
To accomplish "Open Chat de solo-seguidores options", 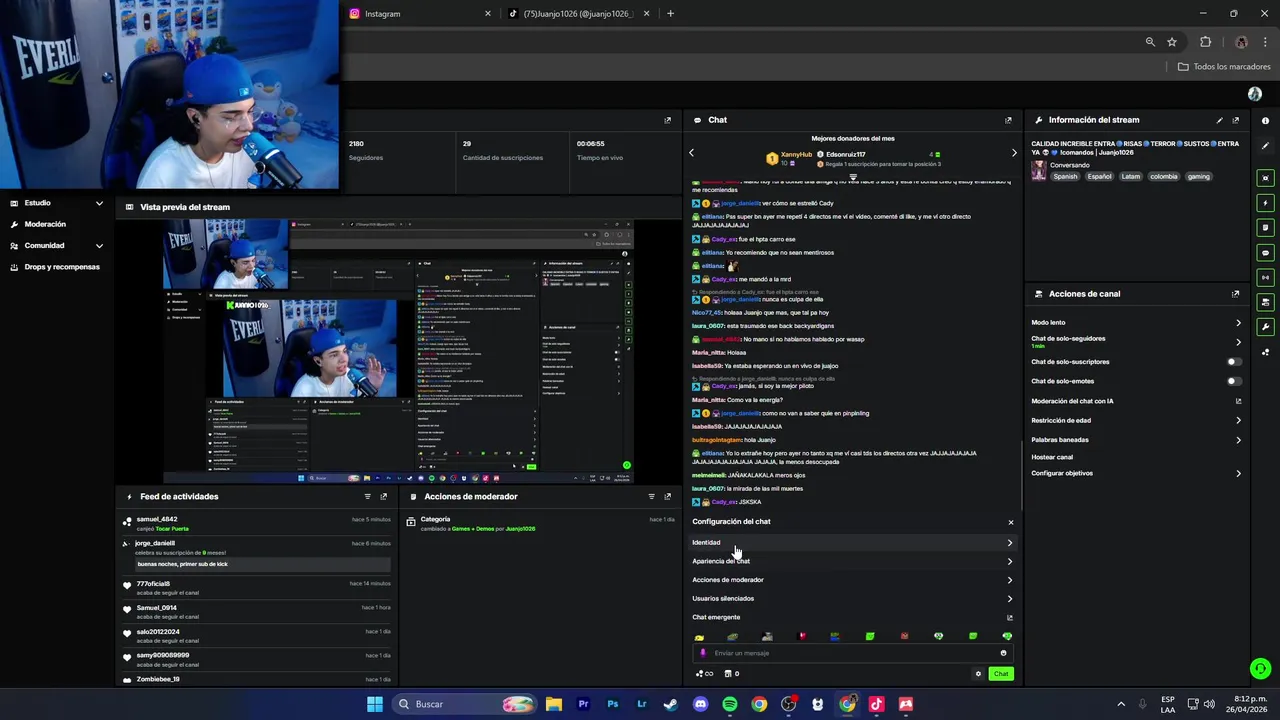I will [1136, 341].
